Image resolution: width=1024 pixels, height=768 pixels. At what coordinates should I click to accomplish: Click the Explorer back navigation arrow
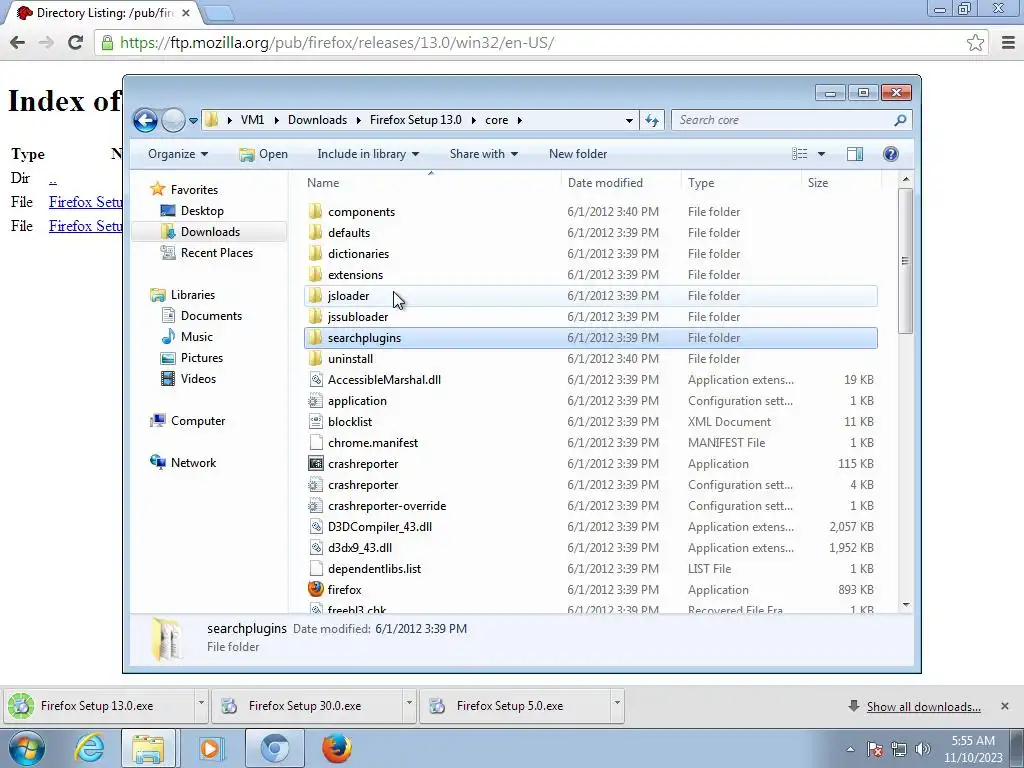tap(145, 120)
